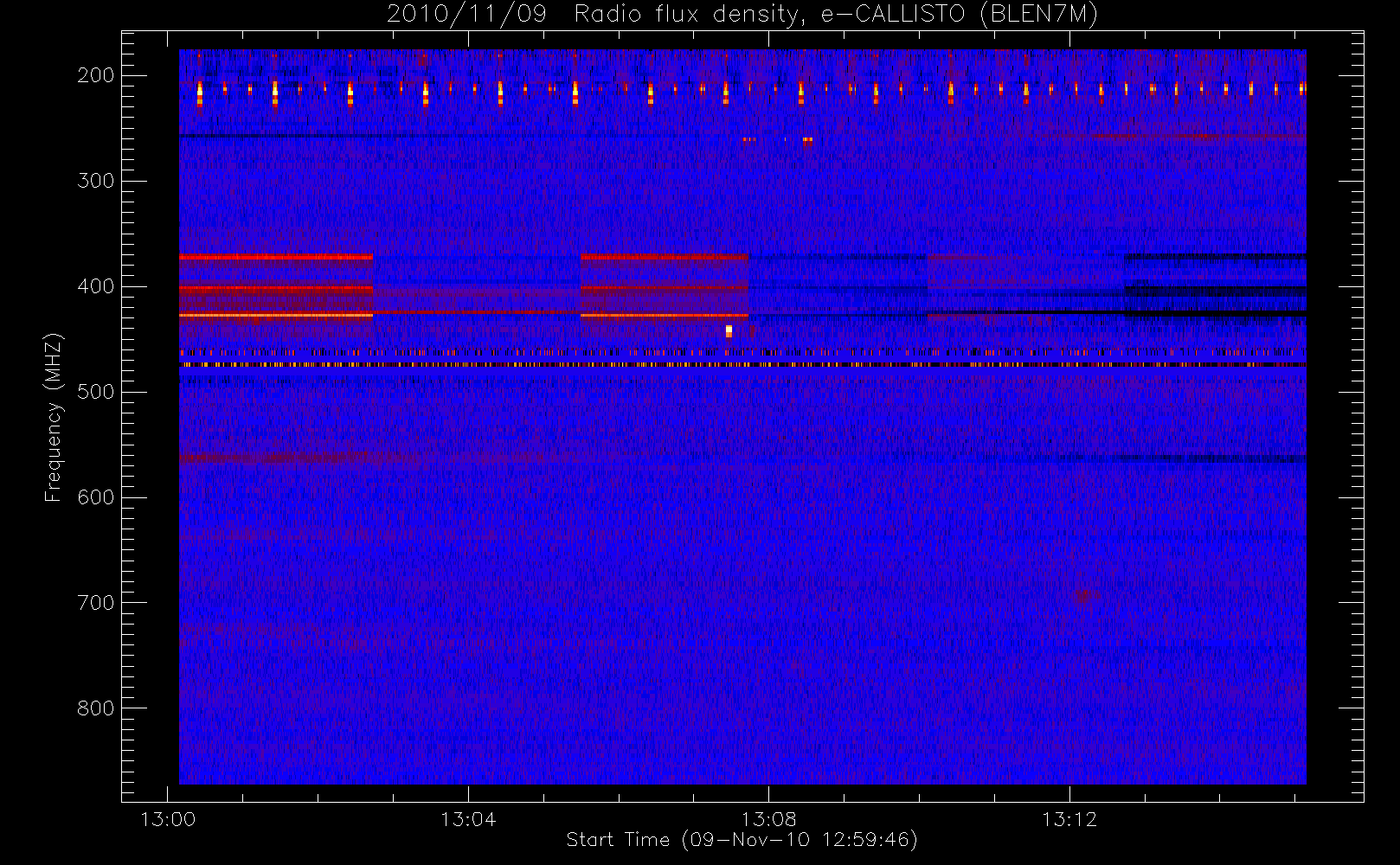
Task: Click the 800 frequency tick label
Action: click(x=95, y=708)
